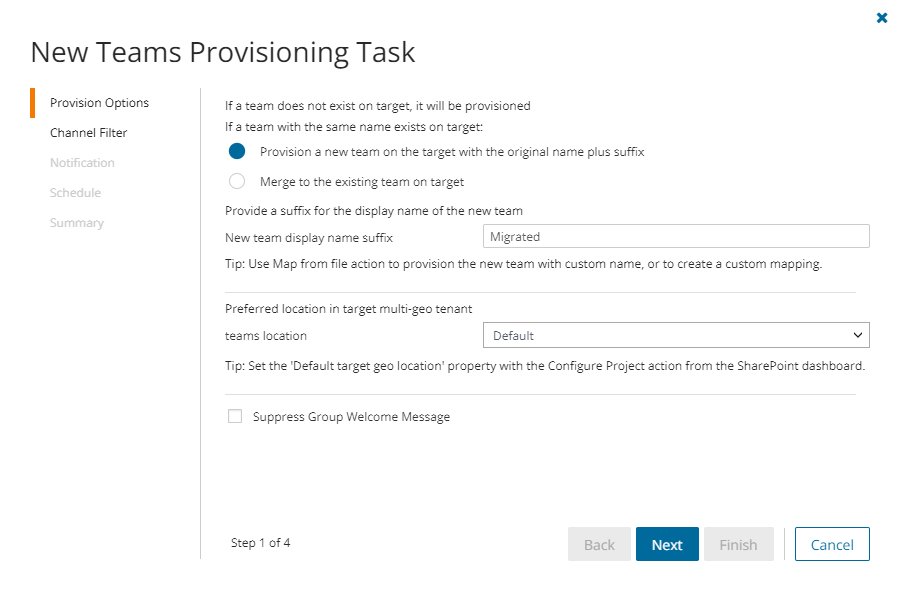Select the Provision Options step
The width and height of the screenshot is (900, 591).
tap(99, 103)
